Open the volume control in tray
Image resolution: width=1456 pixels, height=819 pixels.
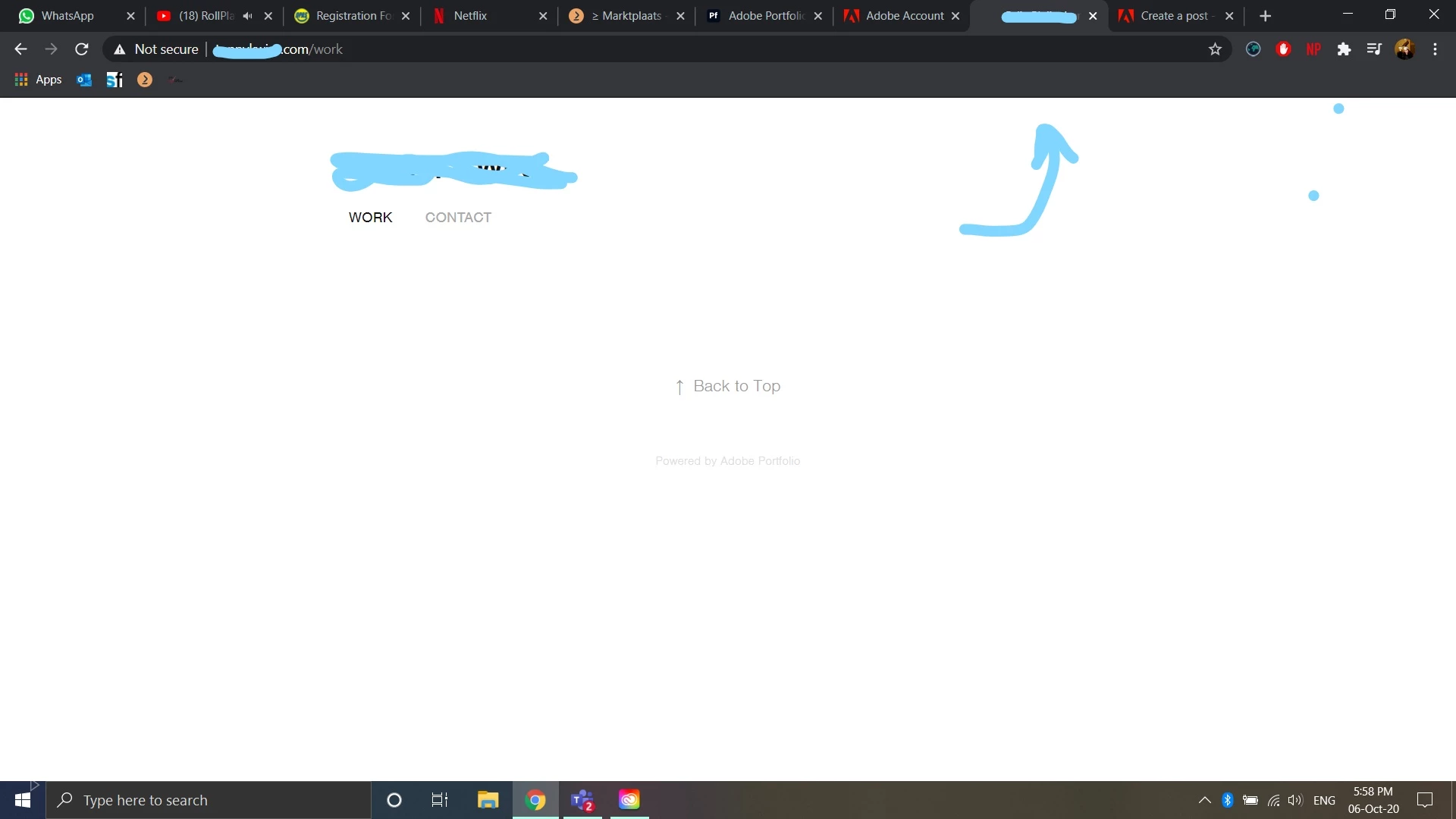click(x=1294, y=800)
